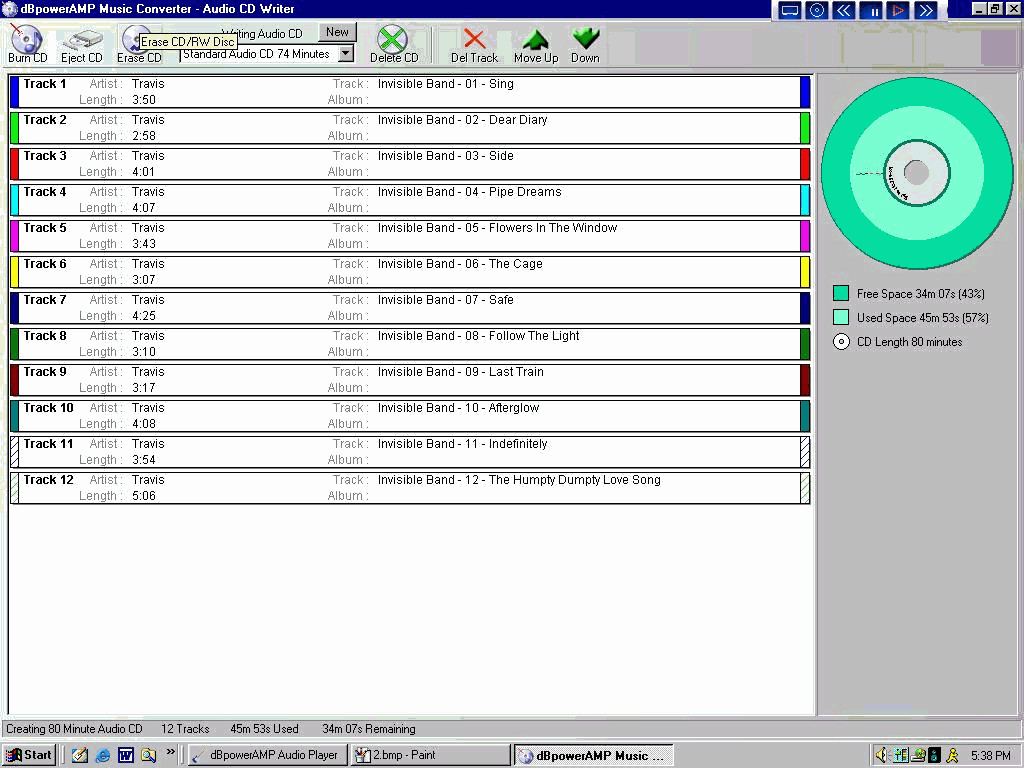1024x768 pixels.
Task: Skip to previous track in mini-player
Action: coord(844,10)
